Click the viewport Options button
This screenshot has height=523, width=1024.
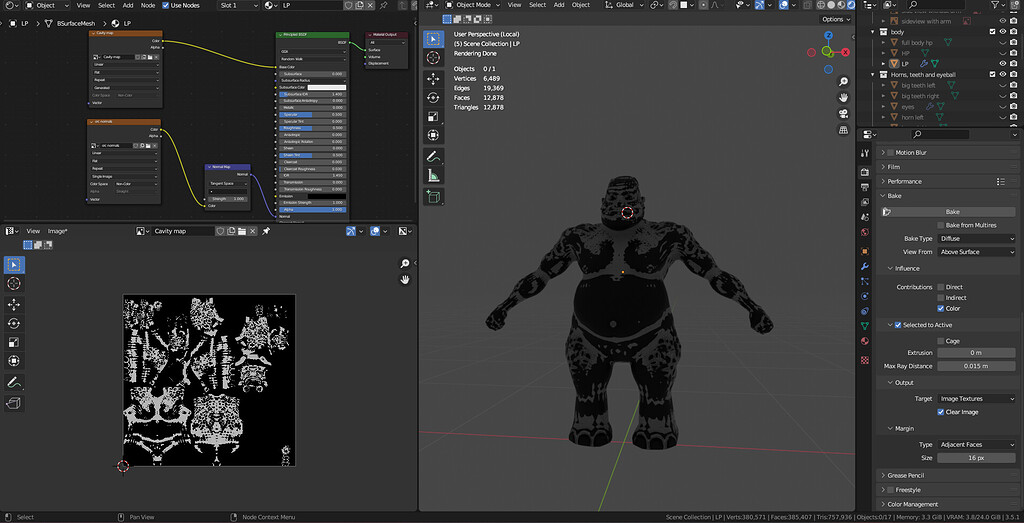coord(834,19)
